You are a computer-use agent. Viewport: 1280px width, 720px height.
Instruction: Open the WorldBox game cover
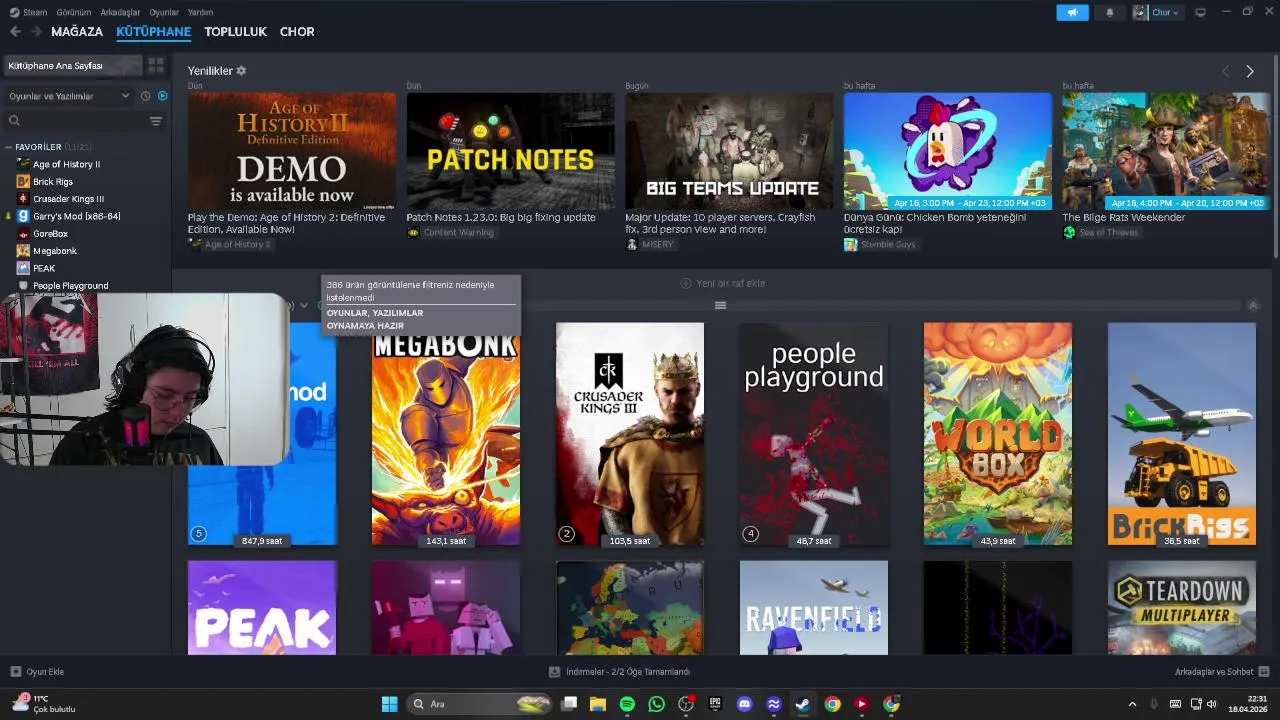(998, 434)
